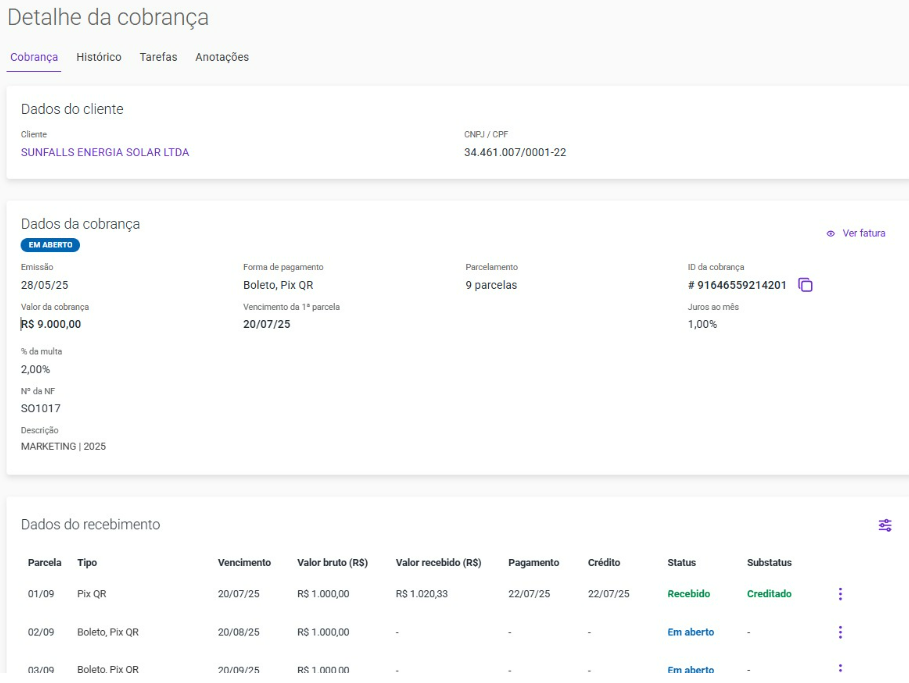Open client SUNFALLS ENERGIA SOLAR LTDA
Screen dimensions: 909x683
click(x=105, y=152)
